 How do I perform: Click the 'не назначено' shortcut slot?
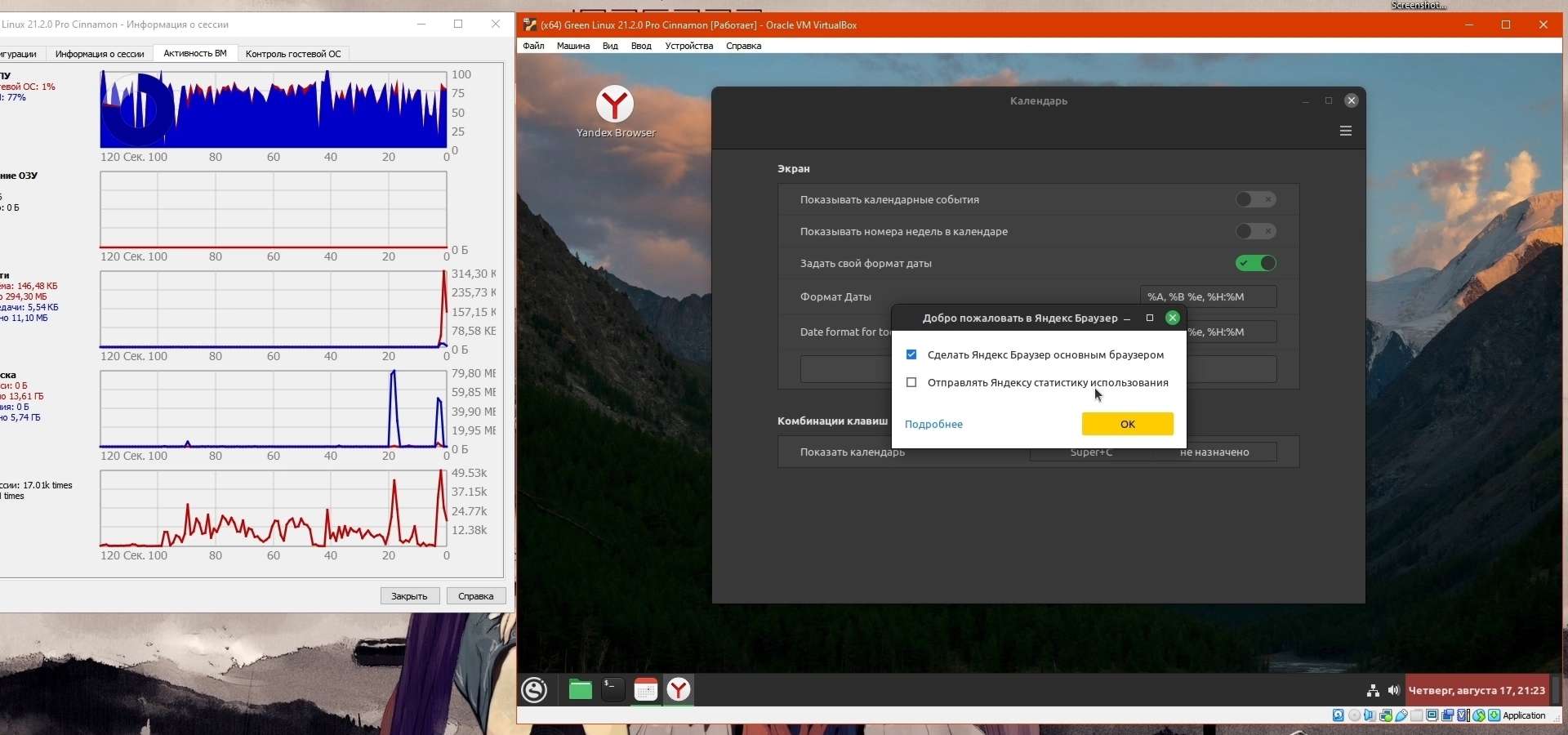(x=1214, y=452)
